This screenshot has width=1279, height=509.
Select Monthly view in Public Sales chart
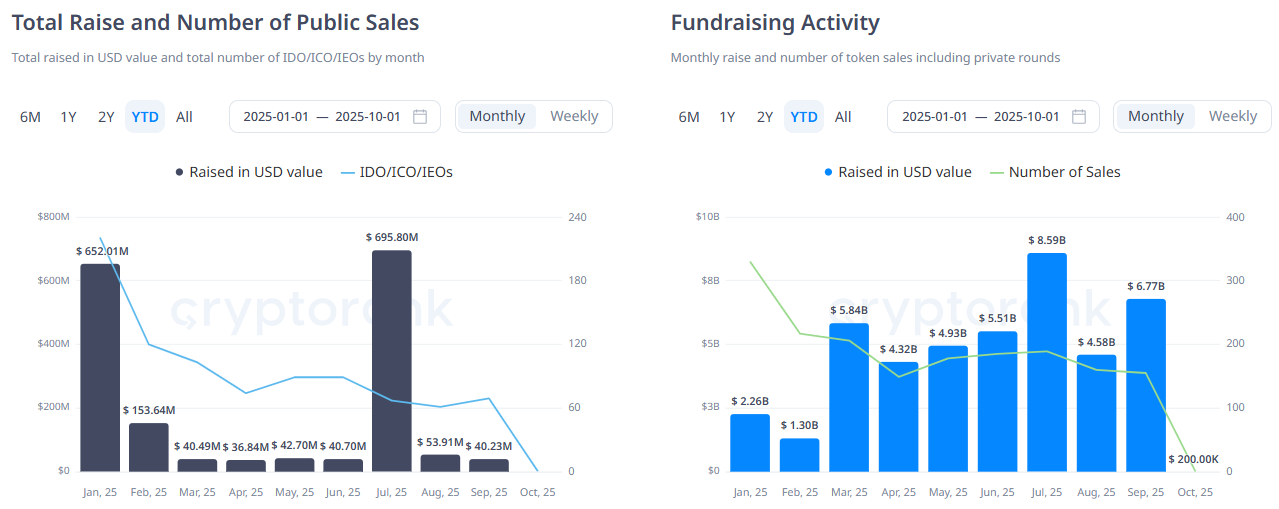tap(497, 117)
